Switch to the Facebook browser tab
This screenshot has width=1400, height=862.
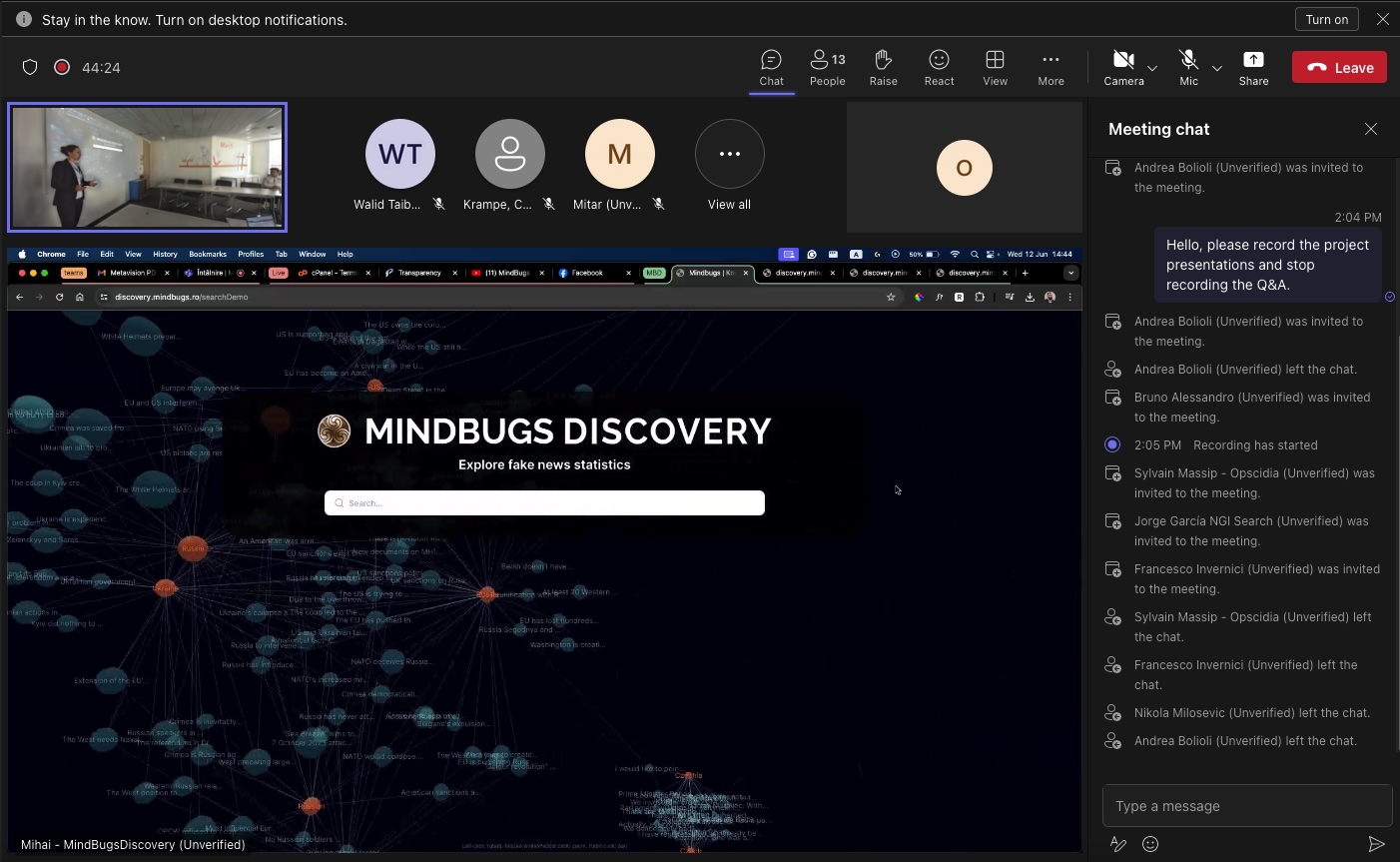(593, 273)
